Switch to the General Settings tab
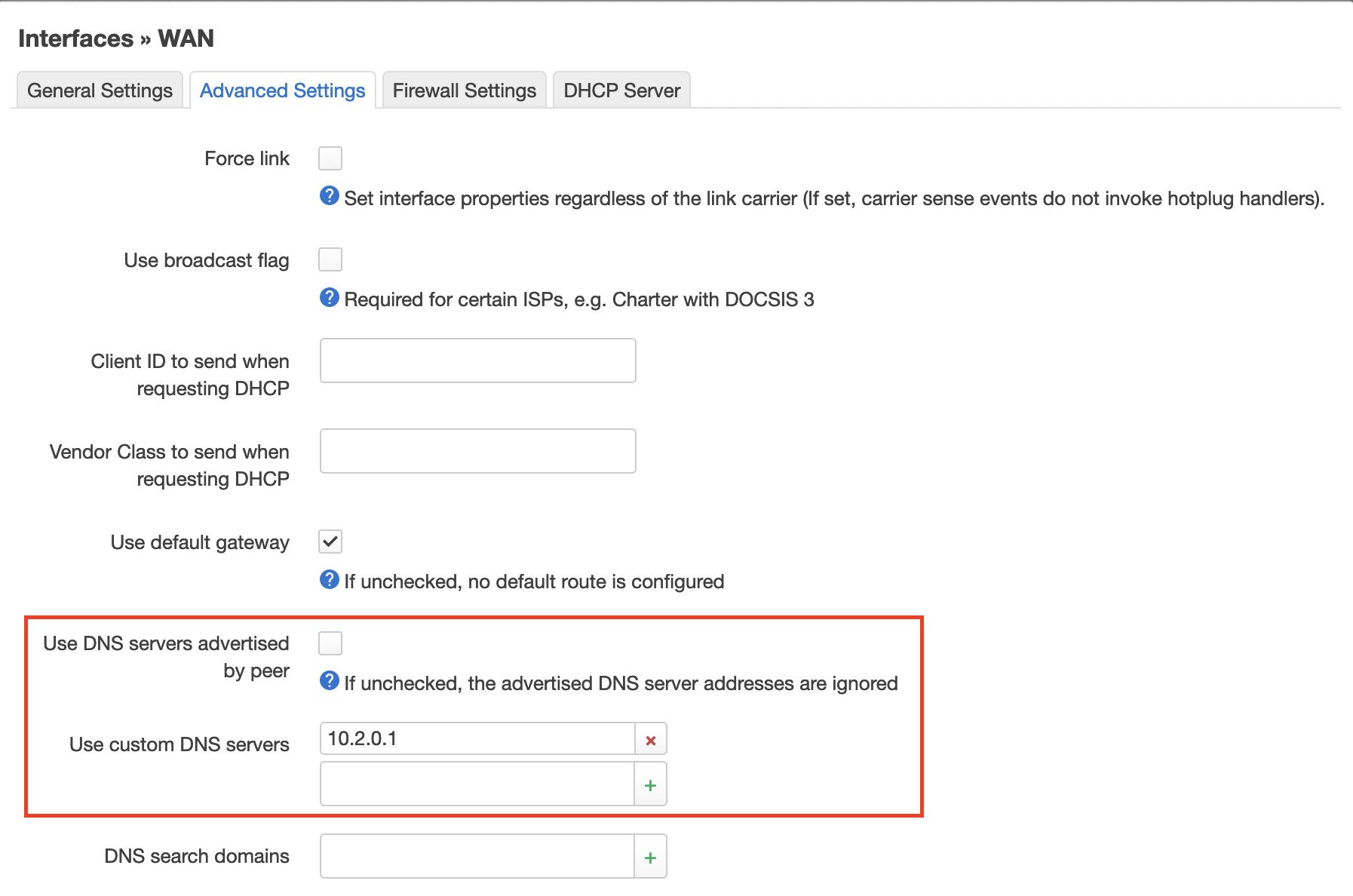 click(100, 91)
